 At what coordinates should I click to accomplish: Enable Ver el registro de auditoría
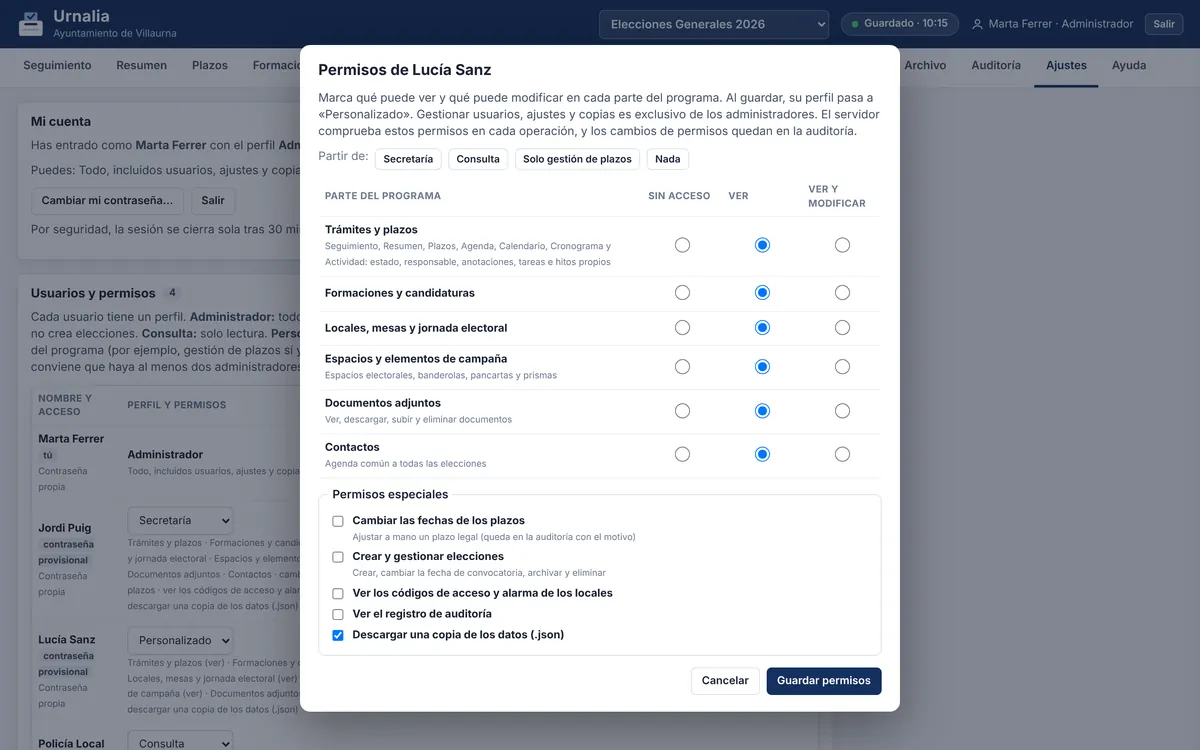click(338, 614)
